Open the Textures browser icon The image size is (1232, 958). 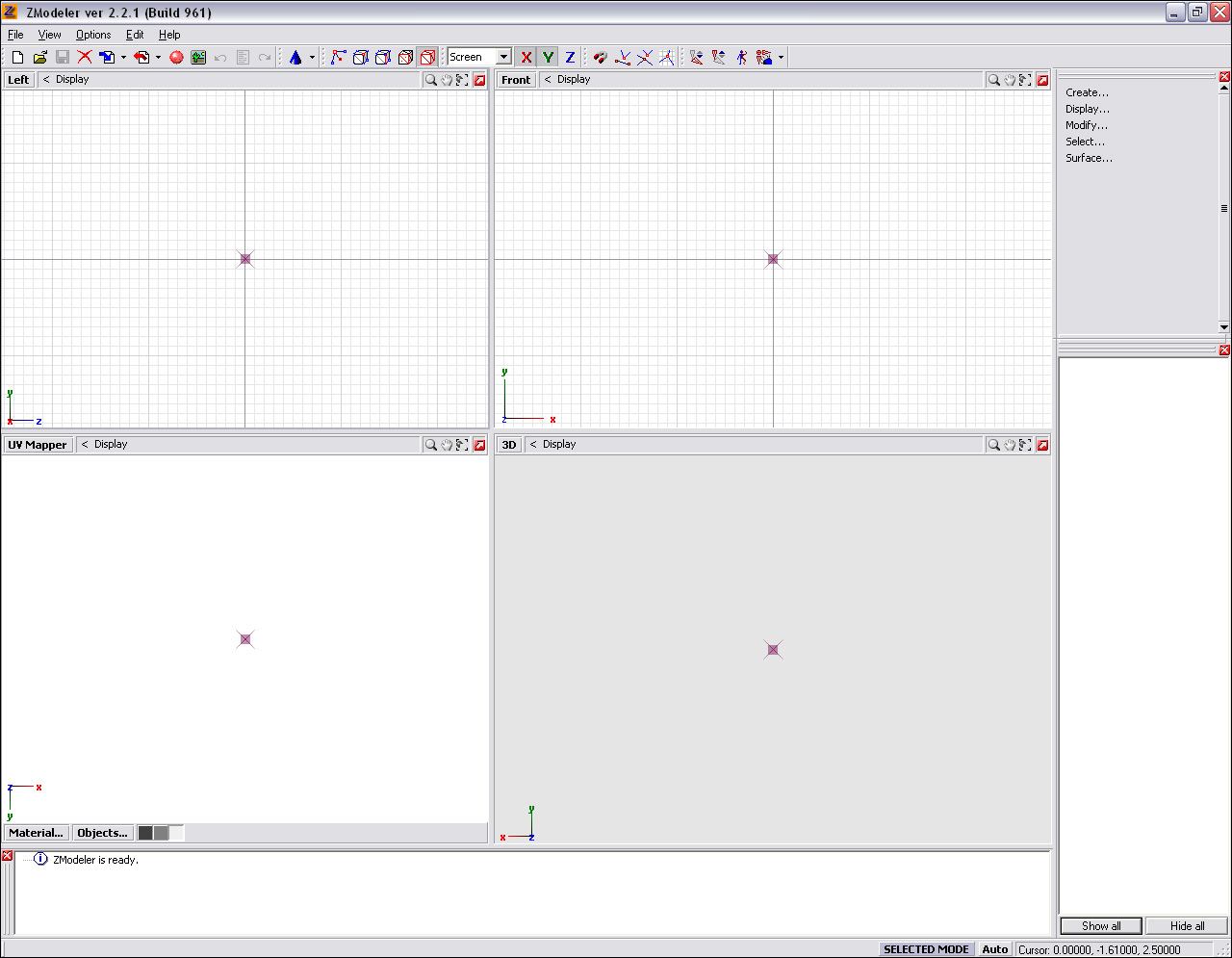coord(198,57)
